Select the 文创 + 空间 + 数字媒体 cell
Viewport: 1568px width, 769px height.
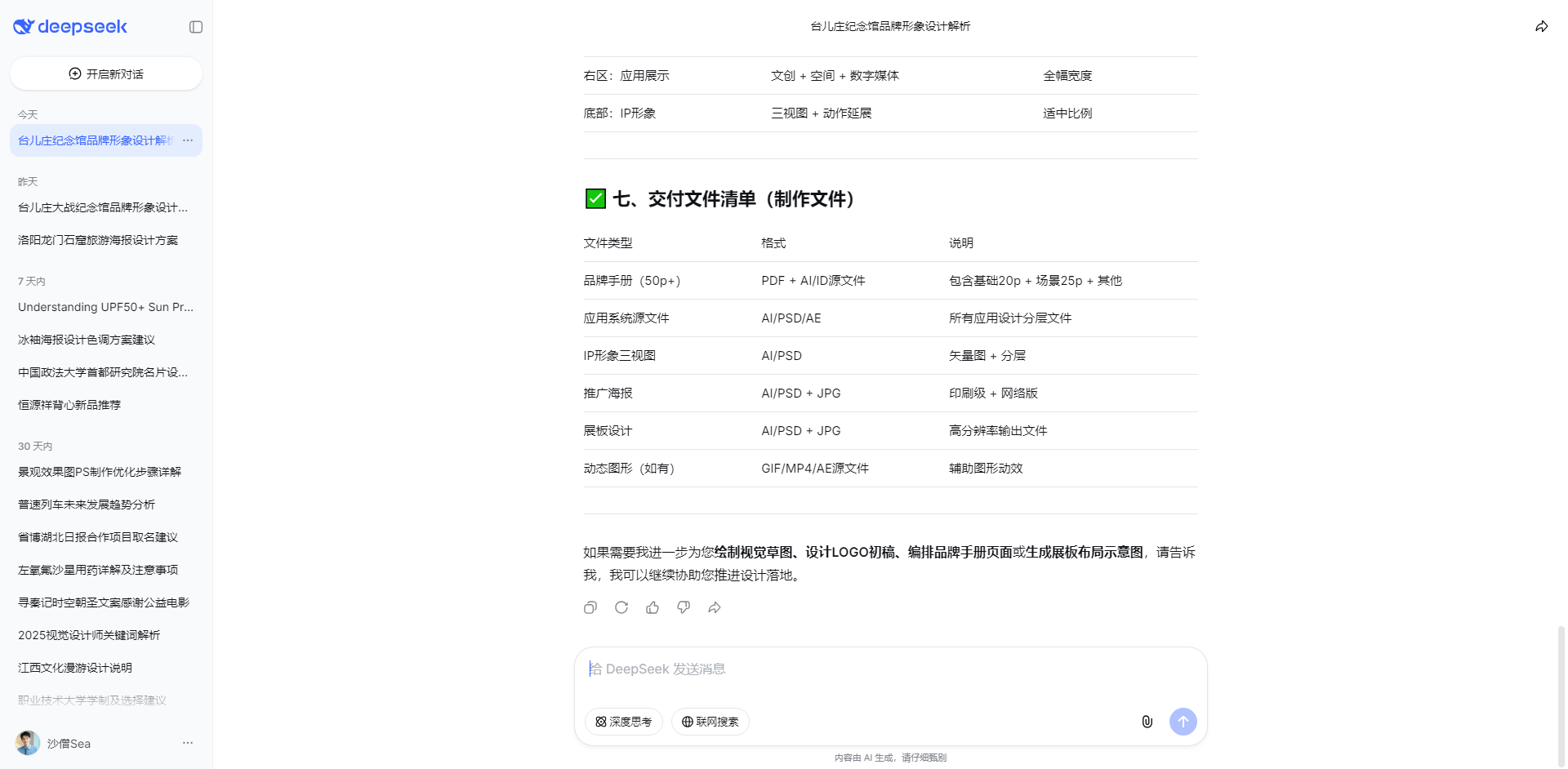[835, 76]
